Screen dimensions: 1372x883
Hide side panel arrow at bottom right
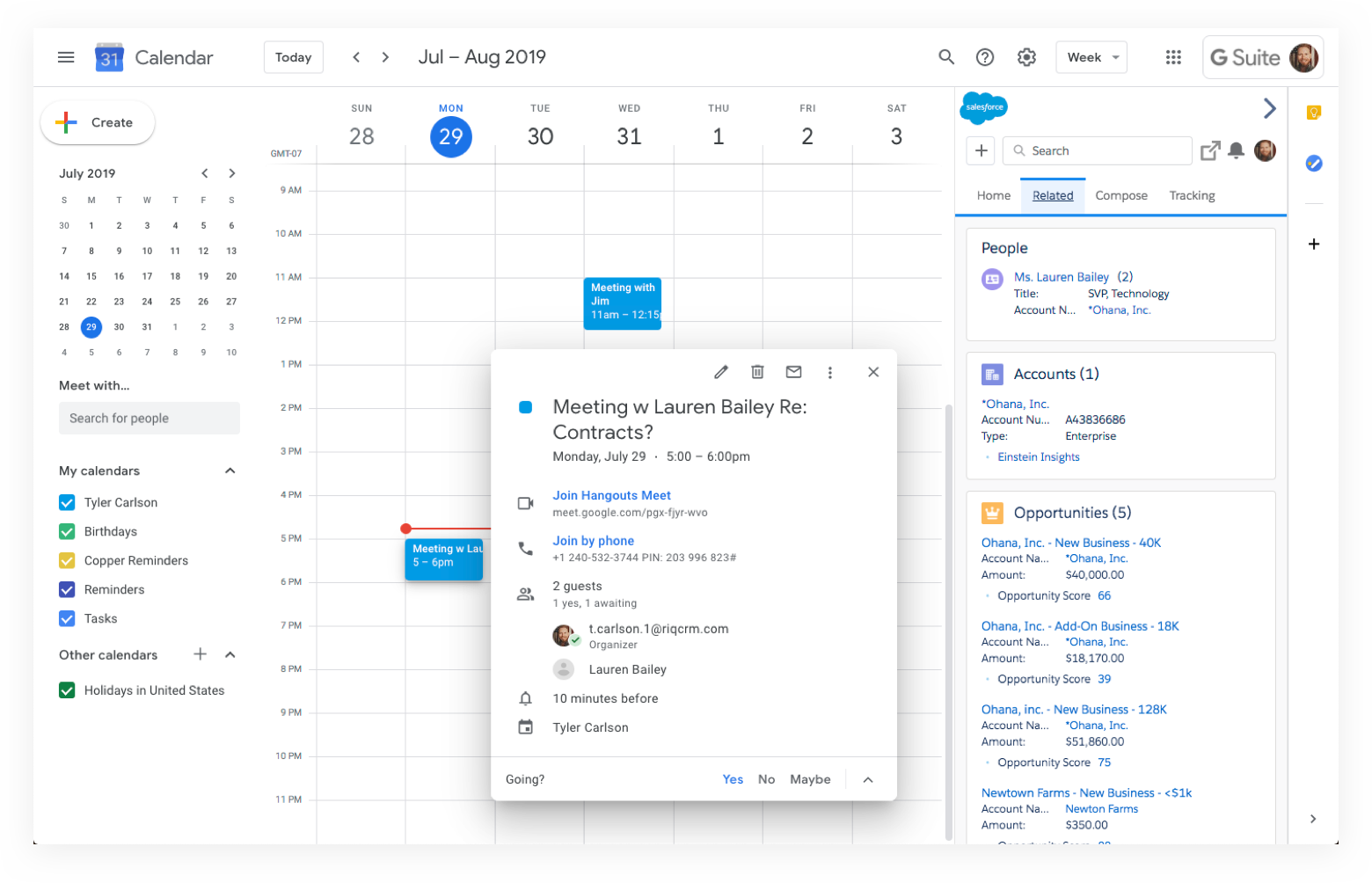1313,819
